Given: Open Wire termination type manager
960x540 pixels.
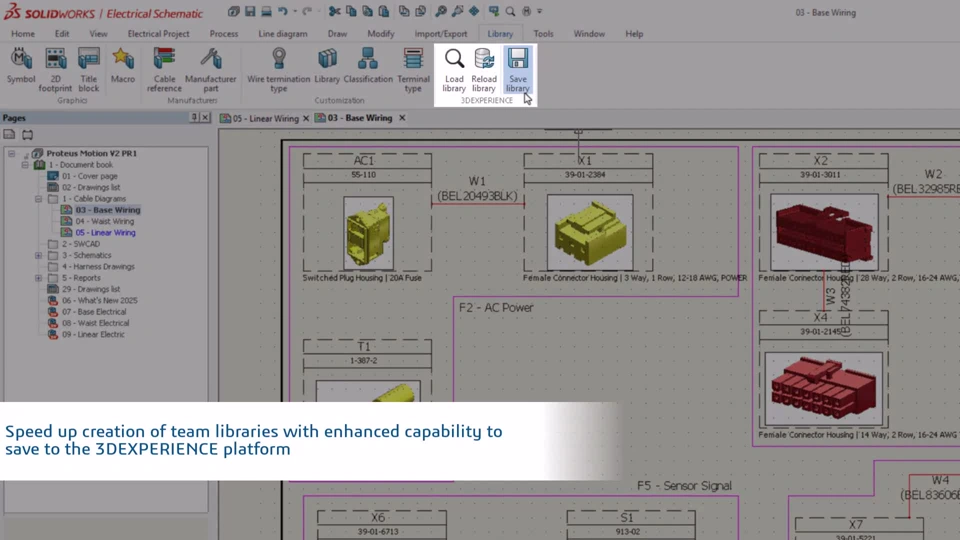Looking at the screenshot, I should coord(279,70).
